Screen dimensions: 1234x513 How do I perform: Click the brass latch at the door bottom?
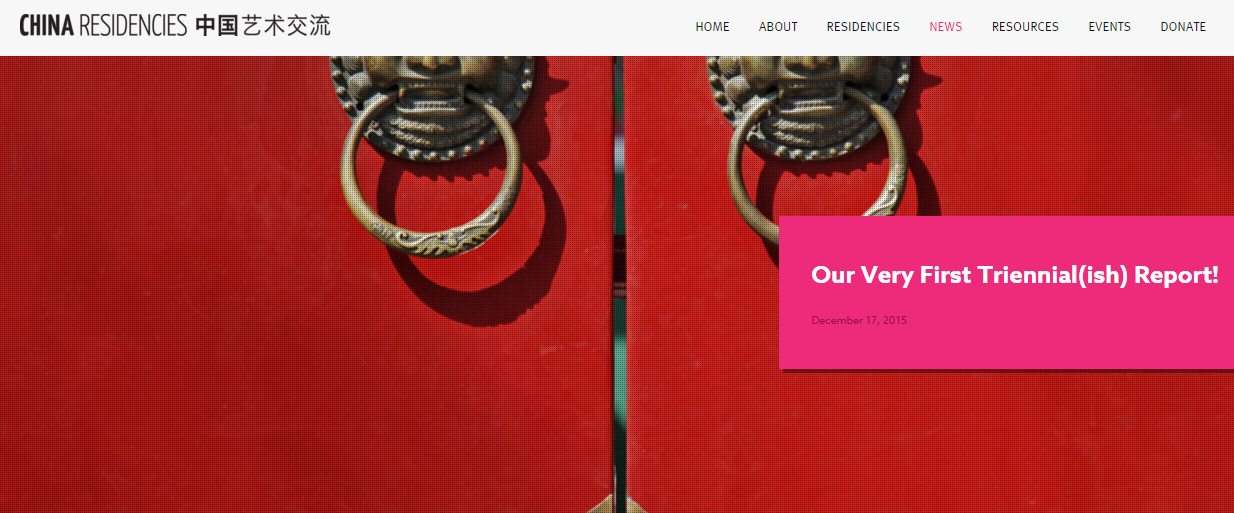click(x=612, y=503)
